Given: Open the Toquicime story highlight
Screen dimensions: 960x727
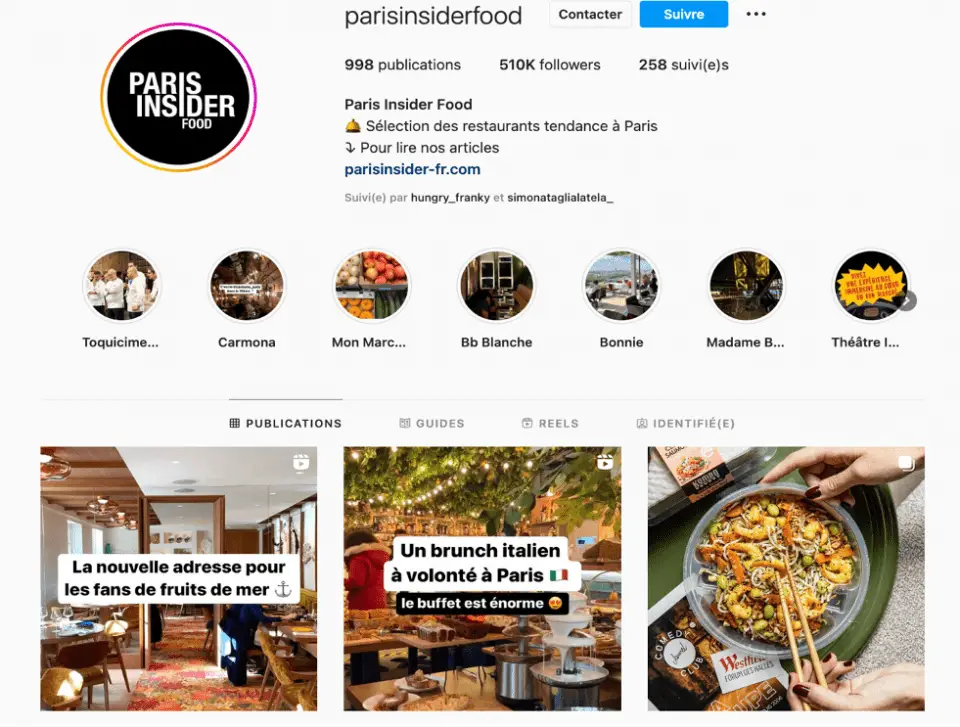Looking at the screenshot, I should pyautogui.click(x=121, y=285).
